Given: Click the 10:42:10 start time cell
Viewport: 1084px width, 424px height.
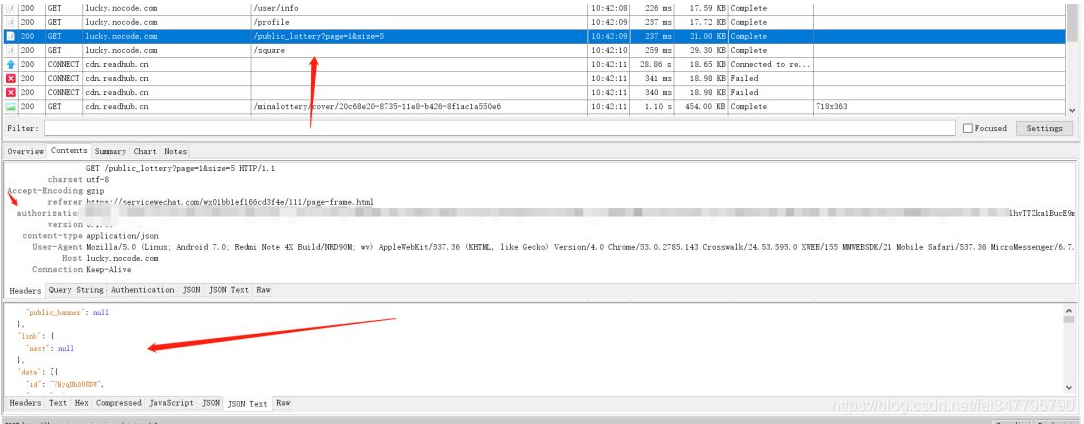Looking at the screenshot, I should (x=610, y=50).
